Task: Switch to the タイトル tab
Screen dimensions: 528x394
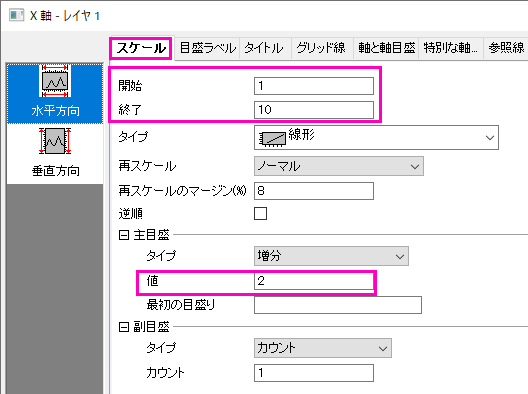Action: (x=265, y=48)
